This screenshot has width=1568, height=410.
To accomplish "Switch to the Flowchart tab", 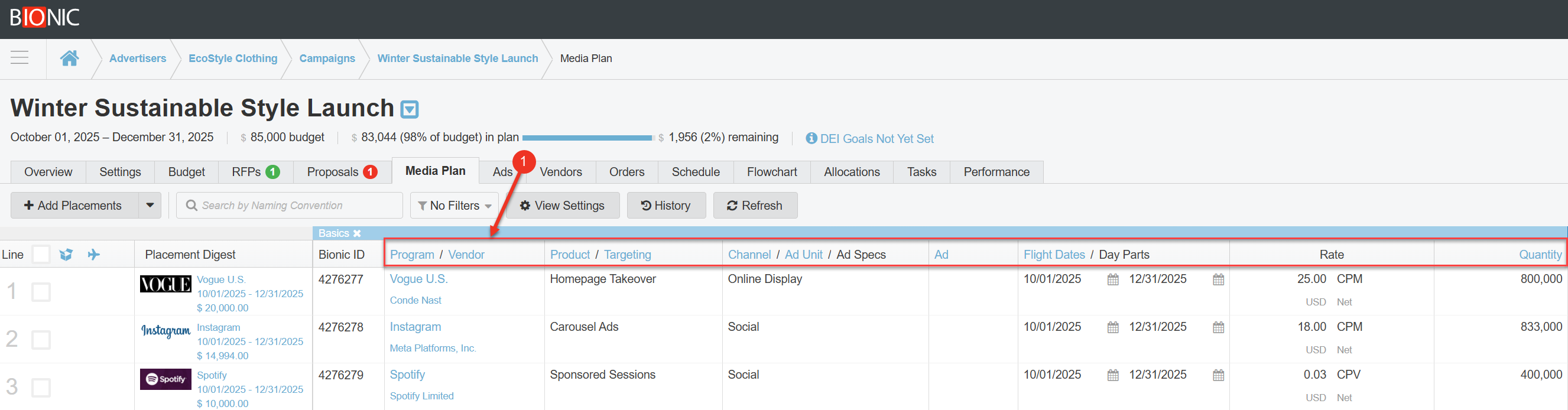I will [771, 172].
